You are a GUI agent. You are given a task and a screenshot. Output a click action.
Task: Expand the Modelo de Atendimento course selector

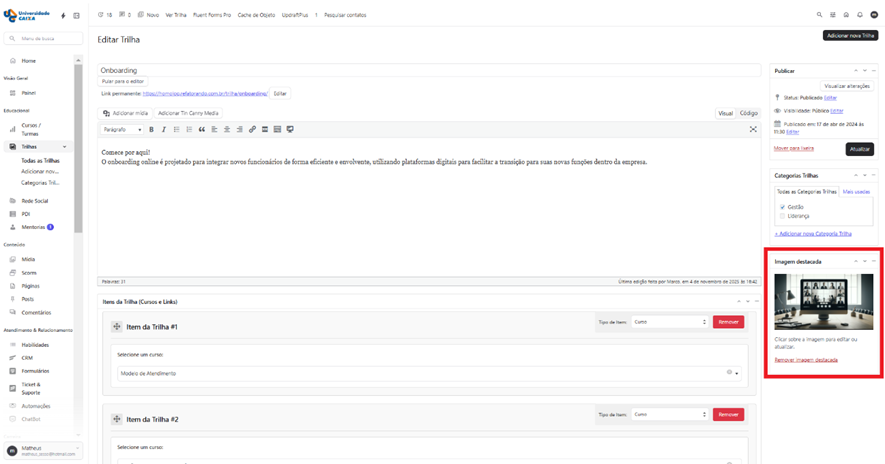[737, 373]
